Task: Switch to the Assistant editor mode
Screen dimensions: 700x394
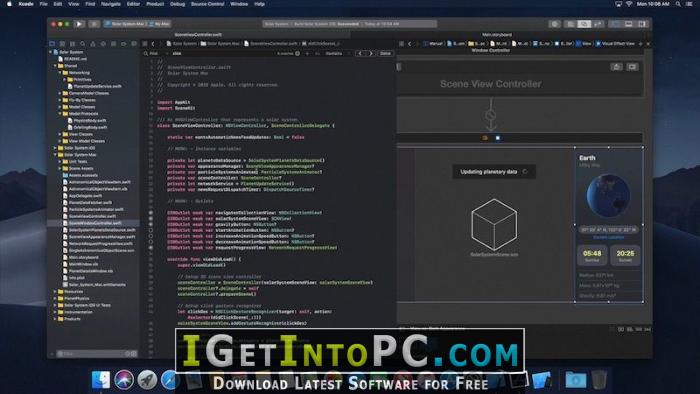Action: pyautogui.click(x=584, y=24)
